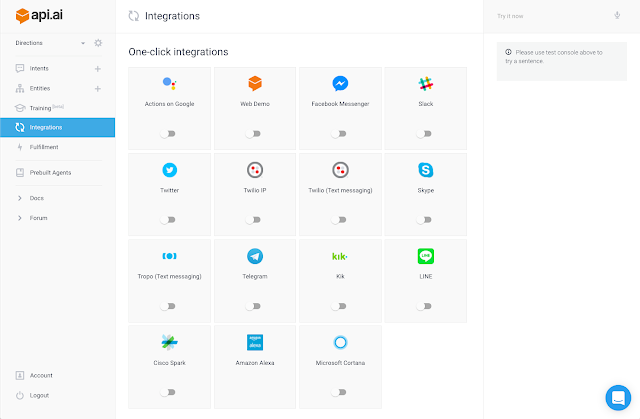640x419 pixels.
Task: Turn on the Slack integration toggle
Action: pyautogui.click(x=424, y=133)
